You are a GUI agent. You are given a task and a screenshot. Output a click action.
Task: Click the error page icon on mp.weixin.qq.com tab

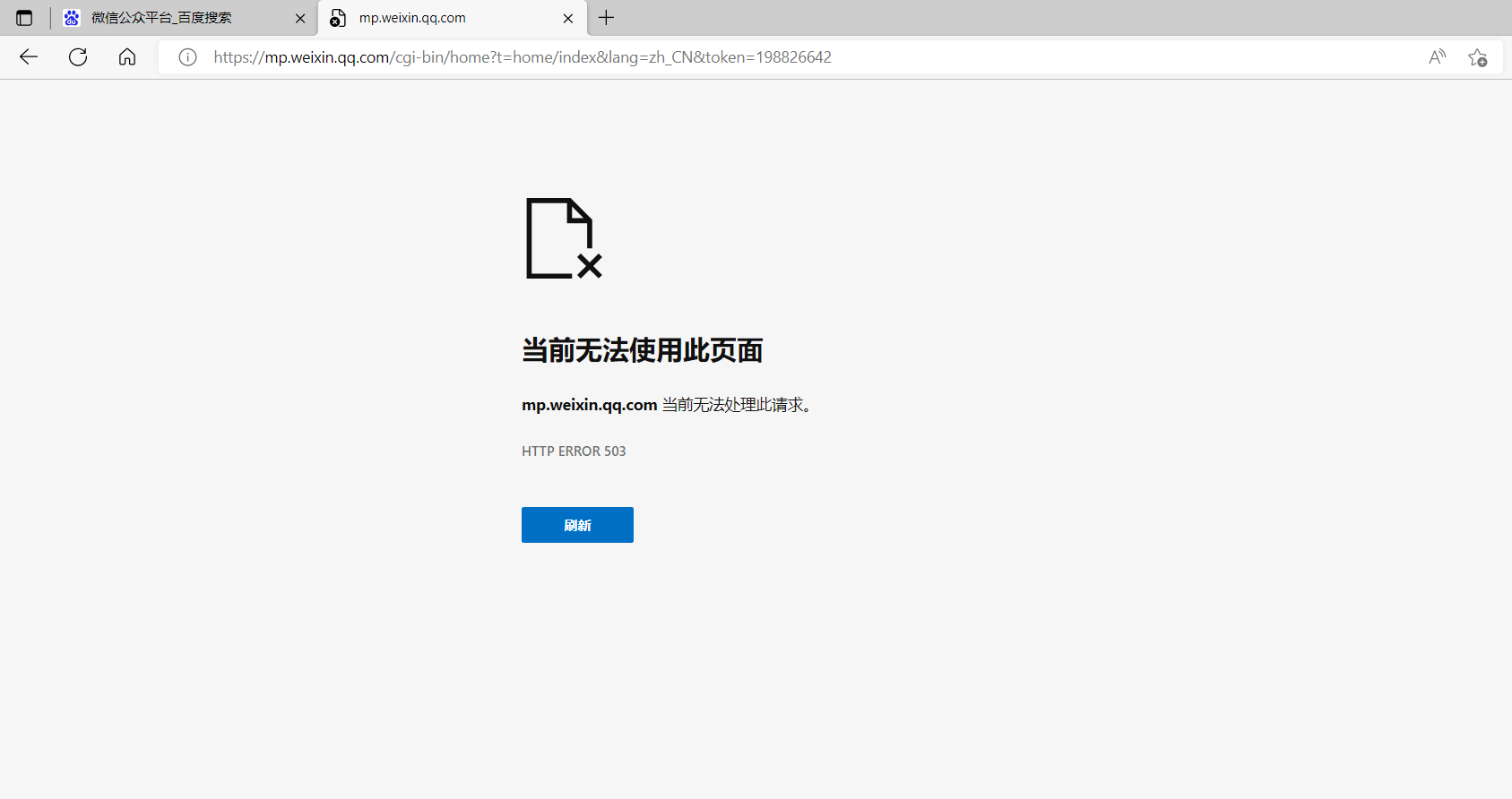(338, 18)
